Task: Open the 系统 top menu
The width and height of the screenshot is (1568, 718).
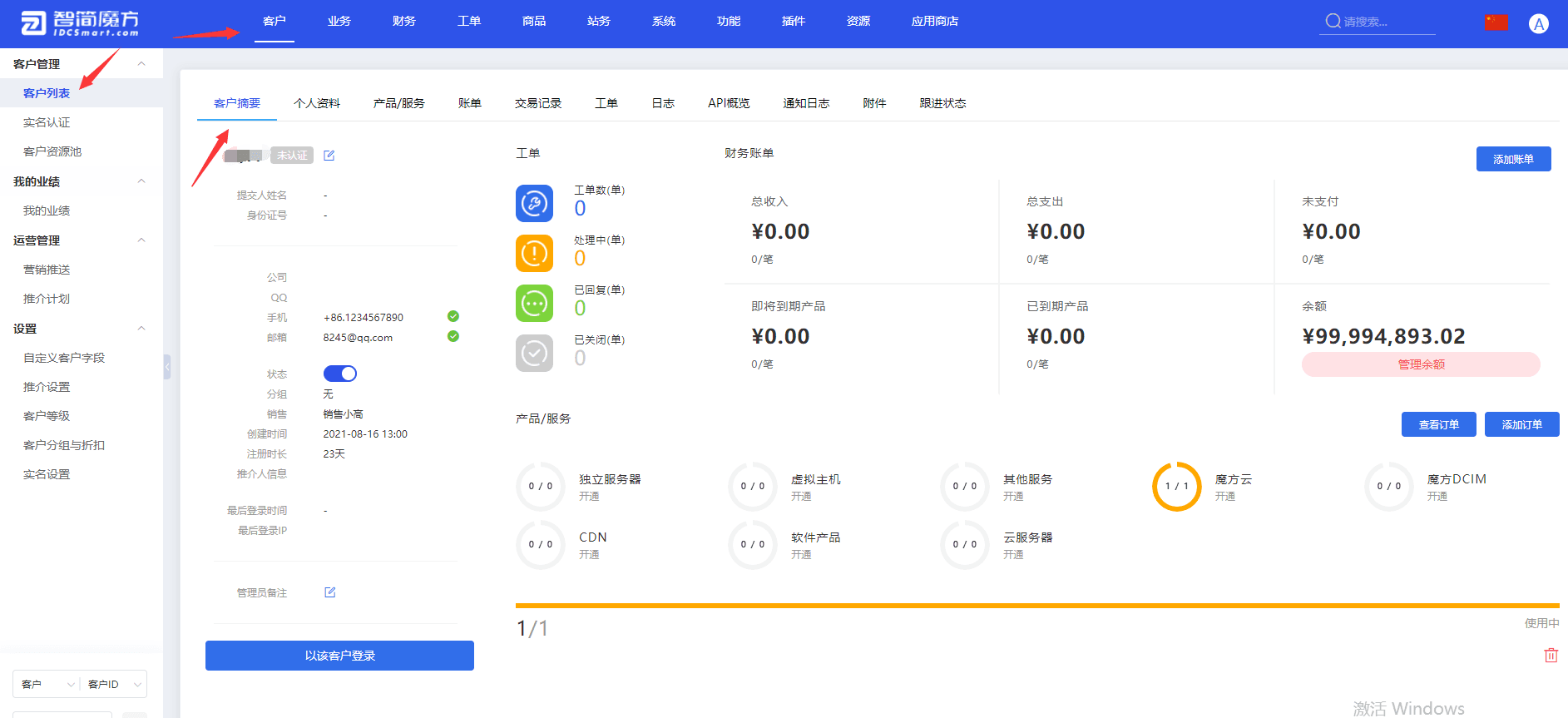Action: (664, 21)
